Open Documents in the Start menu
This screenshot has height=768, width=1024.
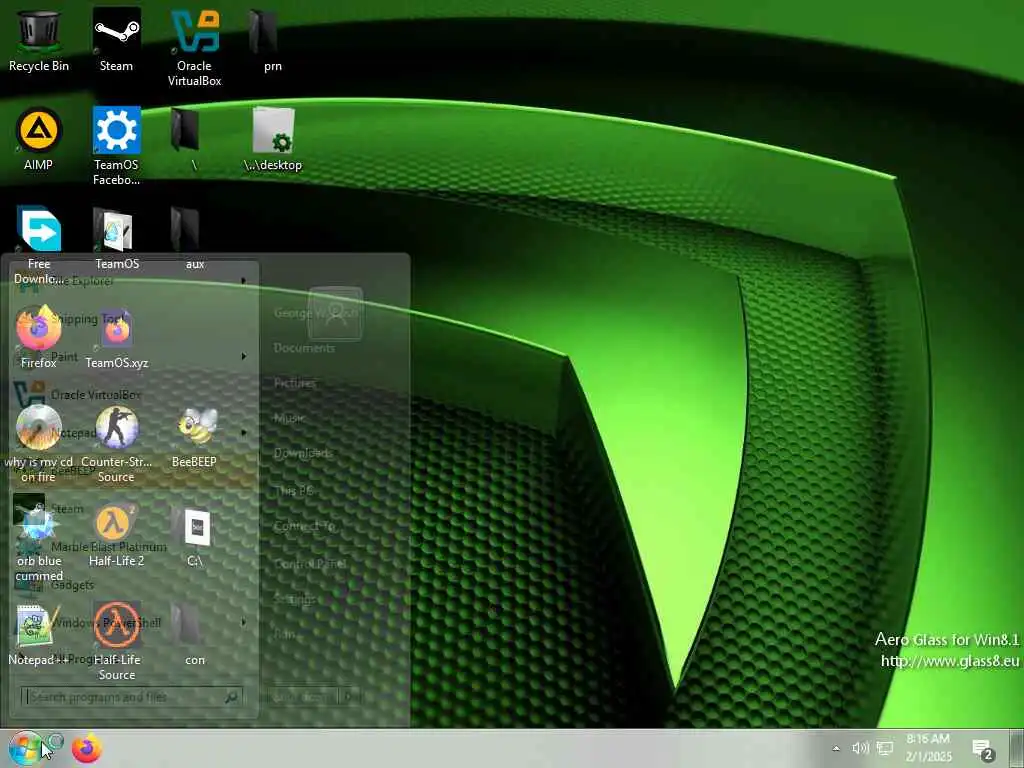304,348
